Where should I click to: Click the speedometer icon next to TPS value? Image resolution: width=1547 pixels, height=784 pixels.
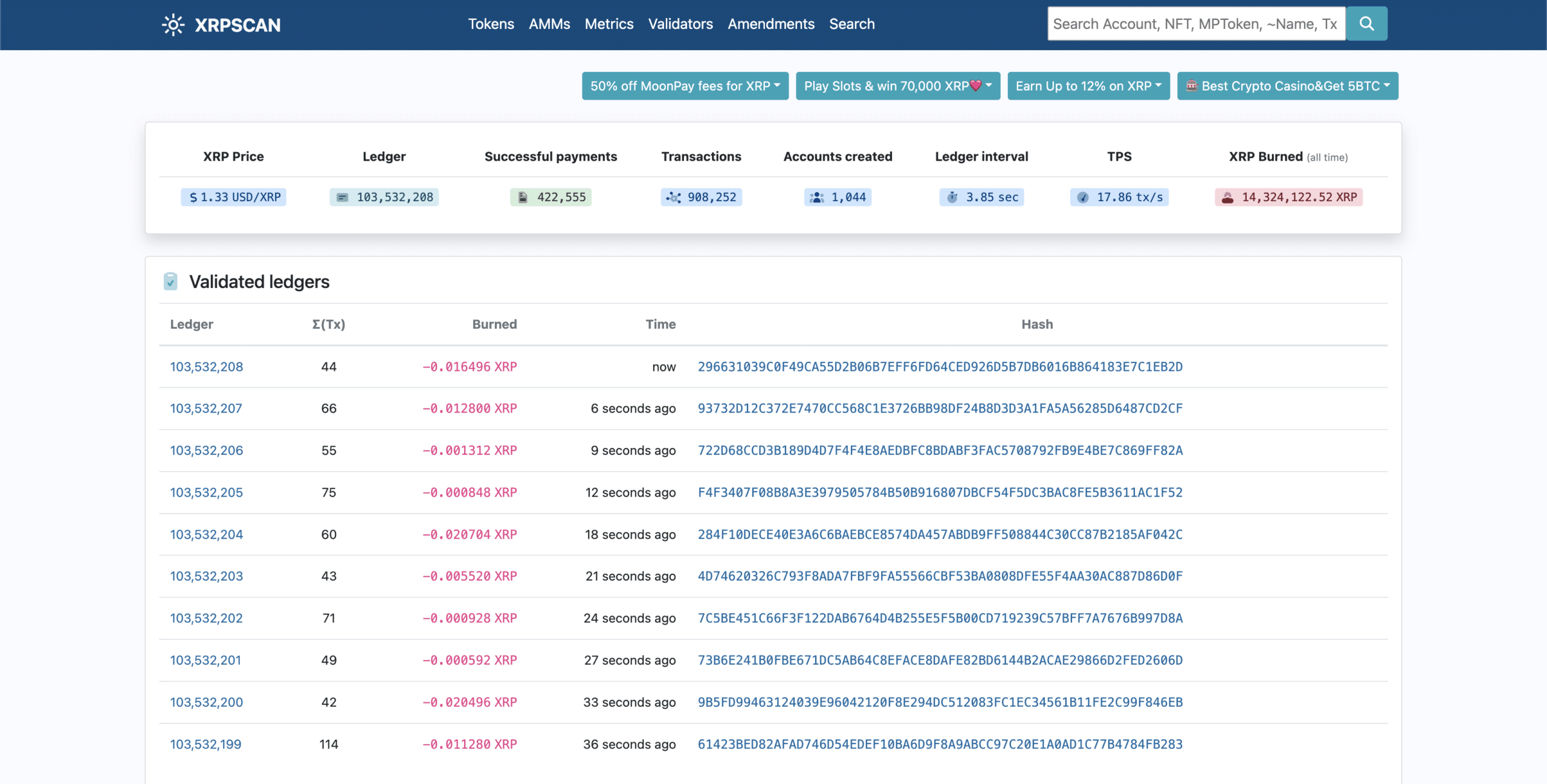(x=1082, y=197)
